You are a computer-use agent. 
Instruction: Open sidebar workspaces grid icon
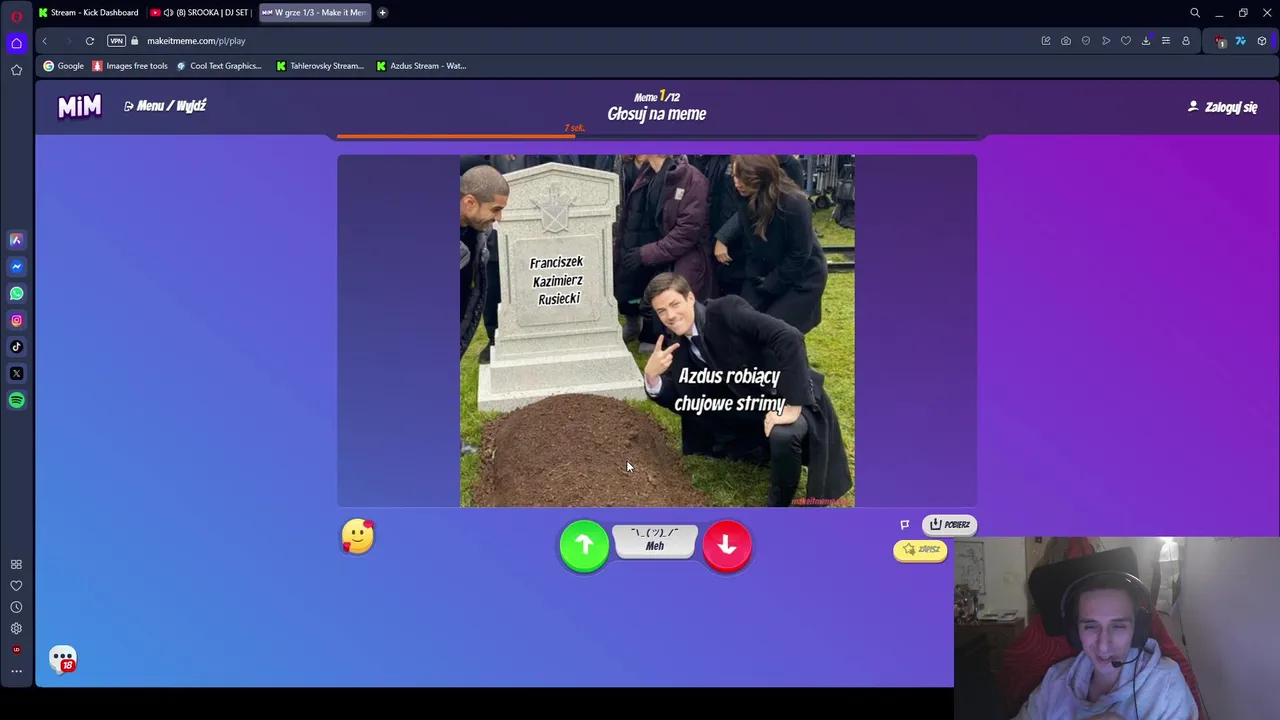coord(16,564)
